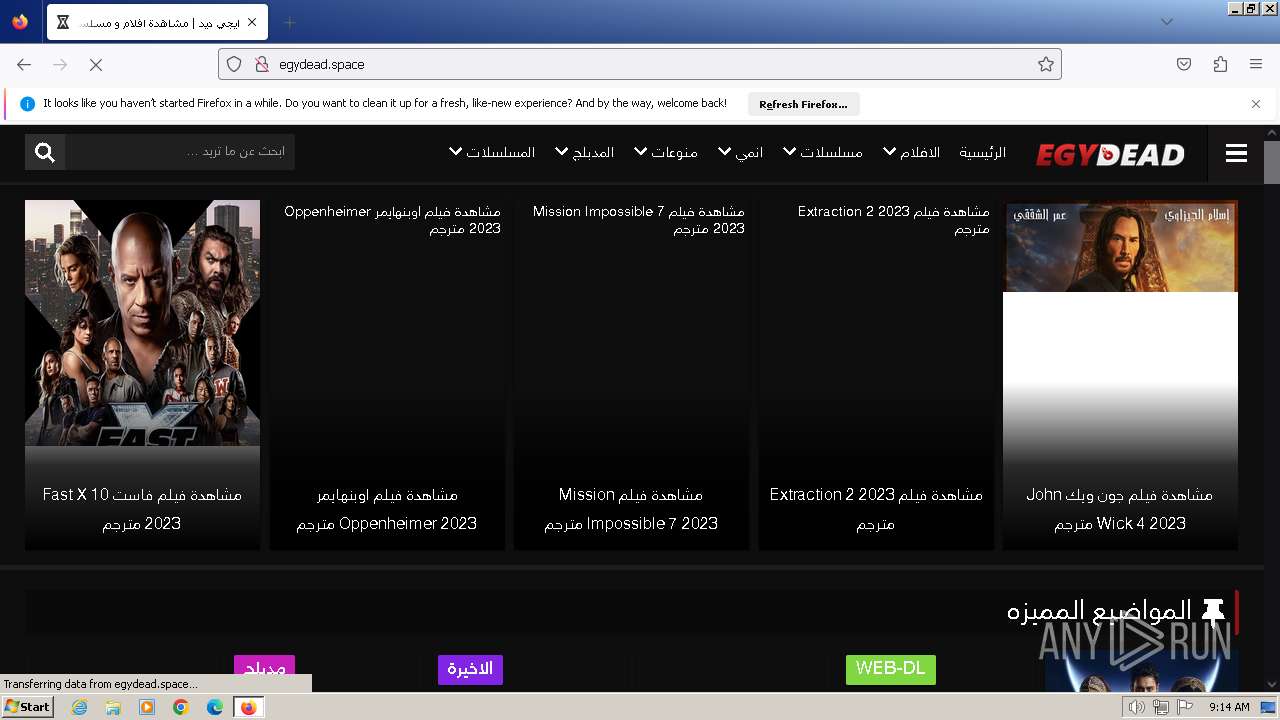The height and width of the screenshot is (720, 1280).
Task: Click the المواضيع المميزه section heading
Action: pos(1099,611)
